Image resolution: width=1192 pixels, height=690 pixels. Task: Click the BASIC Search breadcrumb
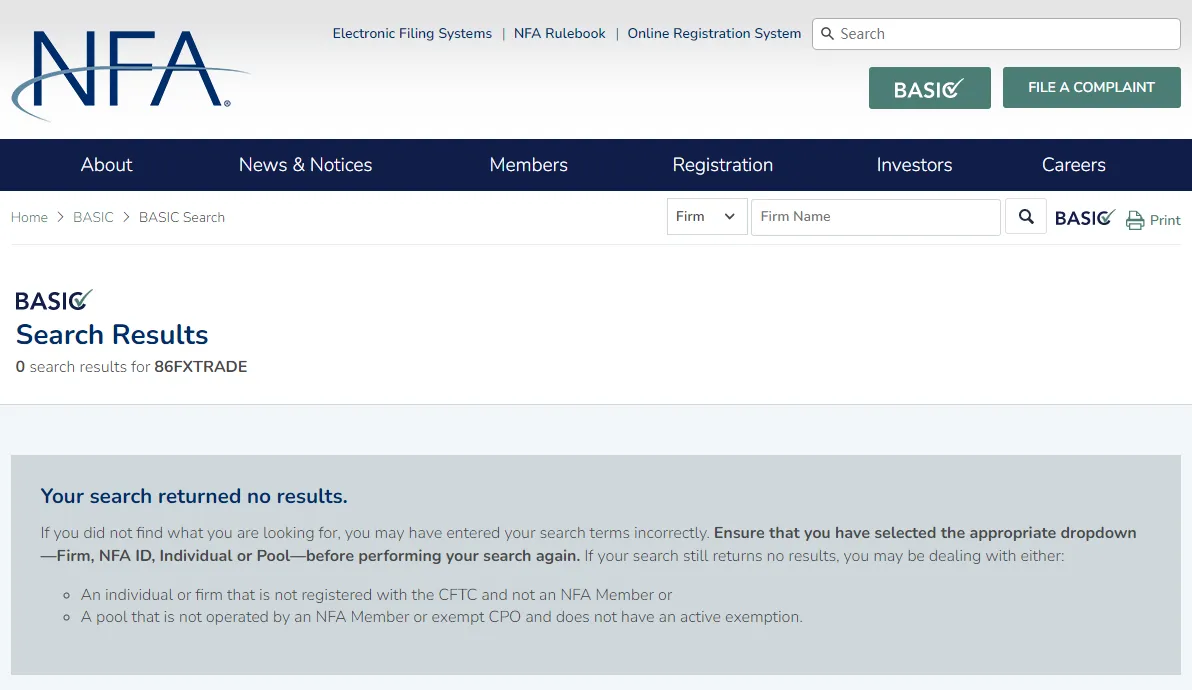(x=182, y=217)
